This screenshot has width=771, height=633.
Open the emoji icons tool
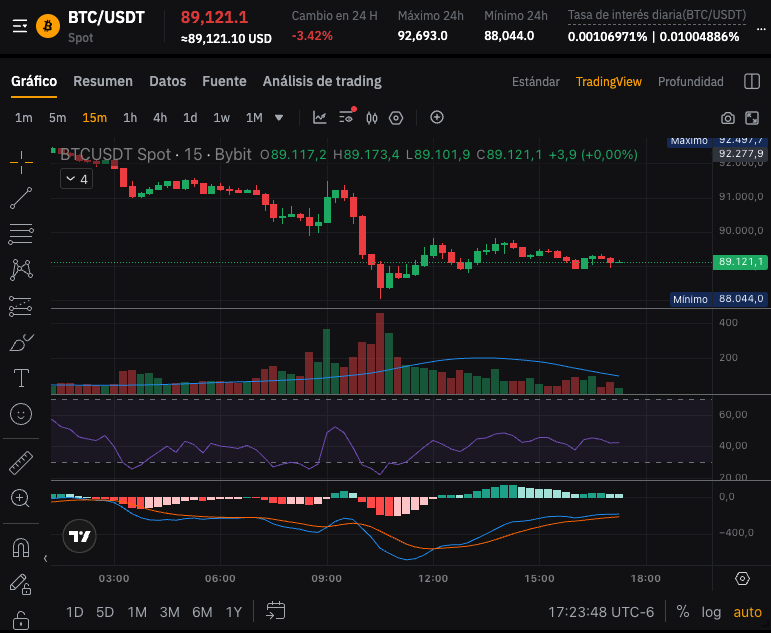(21, 414)
